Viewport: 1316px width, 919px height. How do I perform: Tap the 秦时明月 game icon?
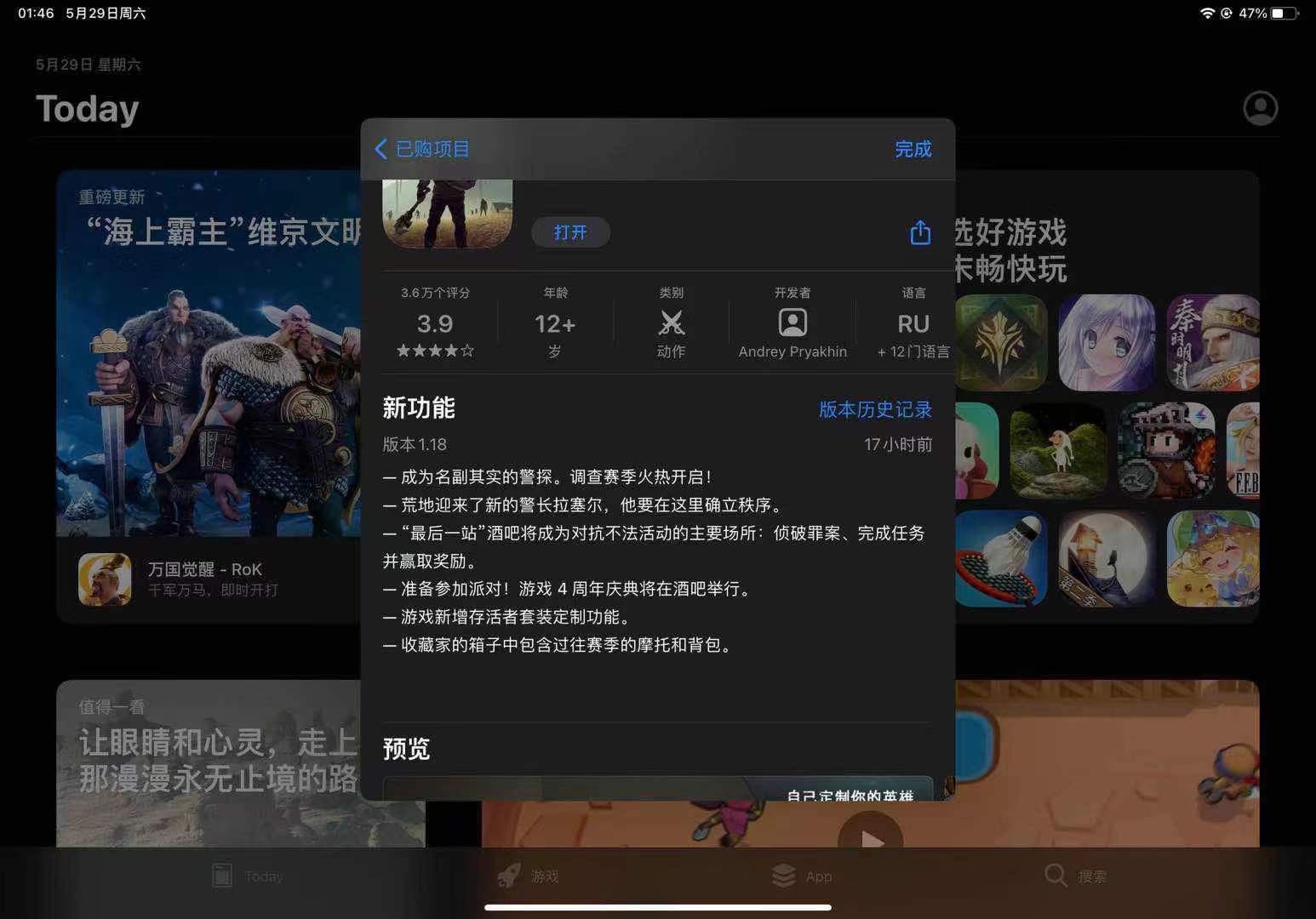click(x=1213, y=343)
